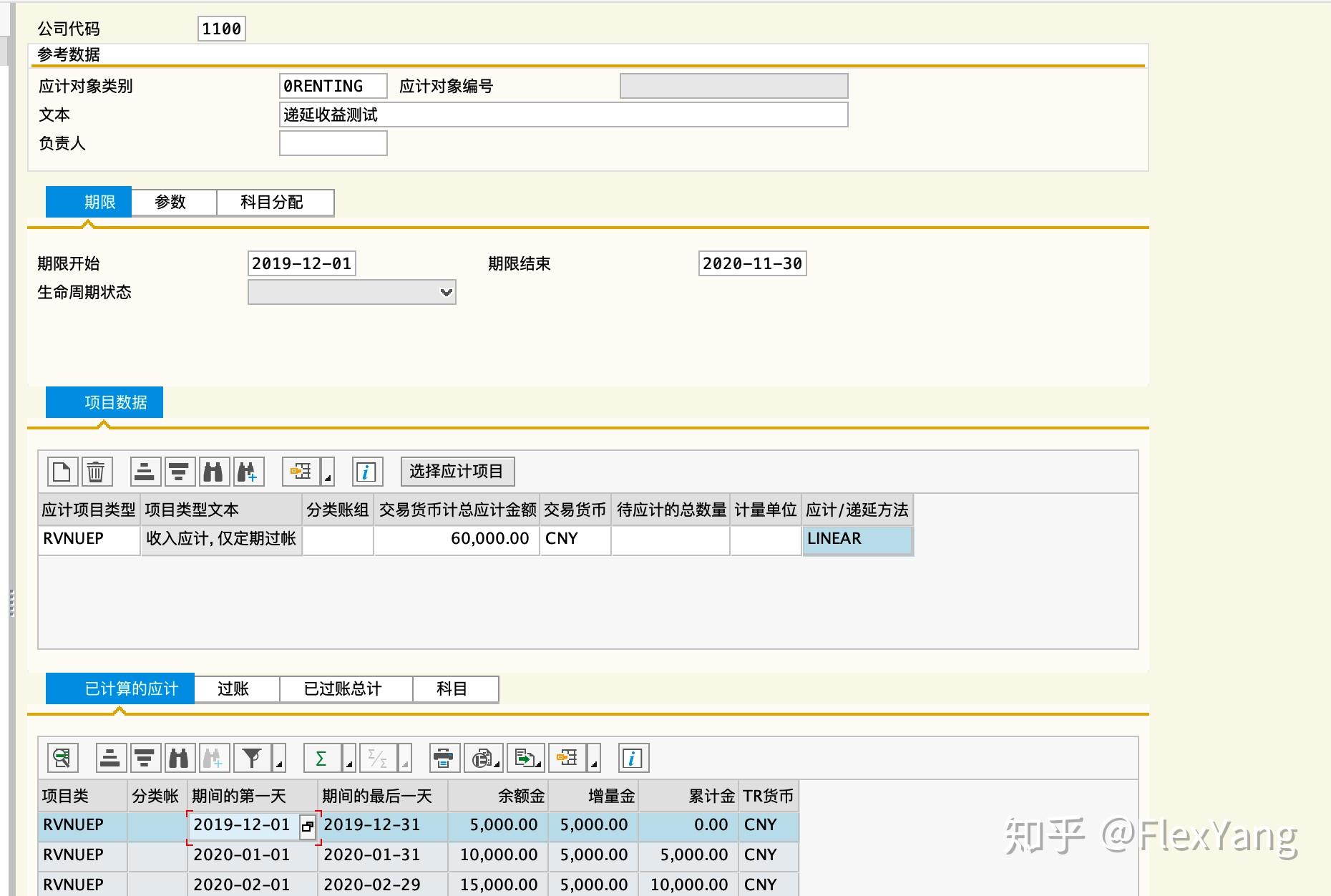Select the 项目数据 tab
This screenshot has height=896, width=1331.
point(104,402)
